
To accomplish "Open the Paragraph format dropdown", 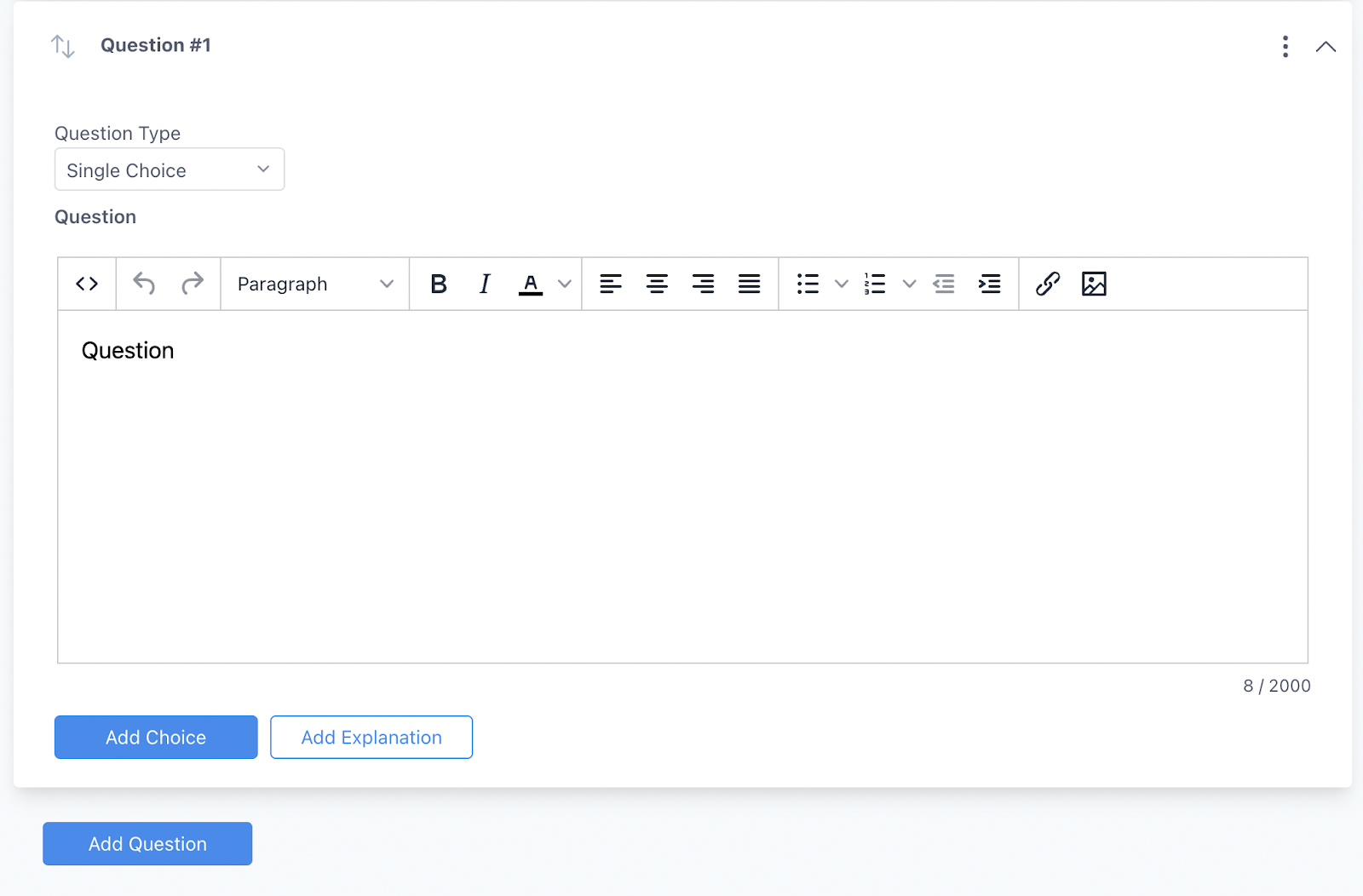I will coord(315,284).
